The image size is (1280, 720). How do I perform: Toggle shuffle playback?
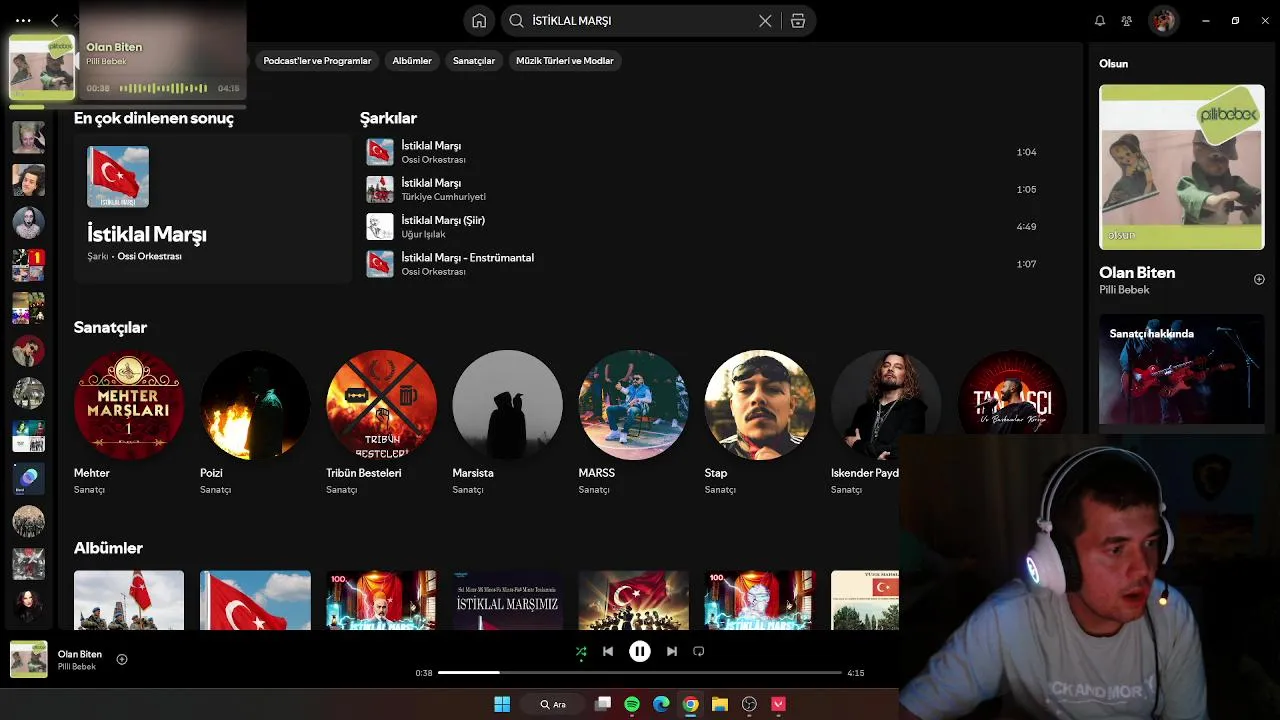[581, 651]
